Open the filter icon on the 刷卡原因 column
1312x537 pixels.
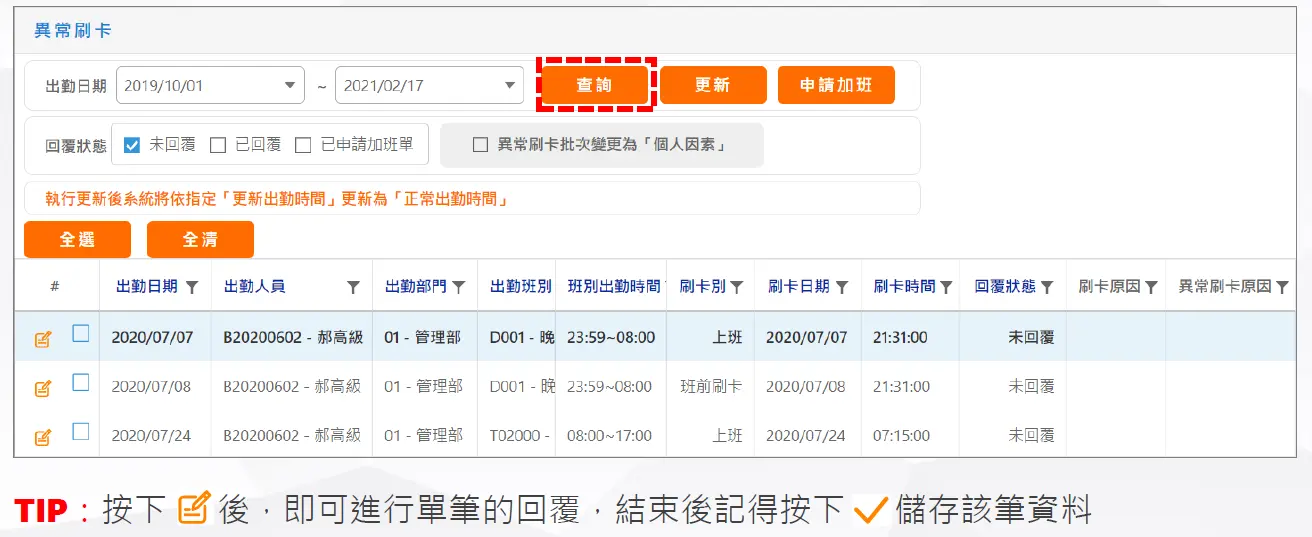(x=1151, y=287)
